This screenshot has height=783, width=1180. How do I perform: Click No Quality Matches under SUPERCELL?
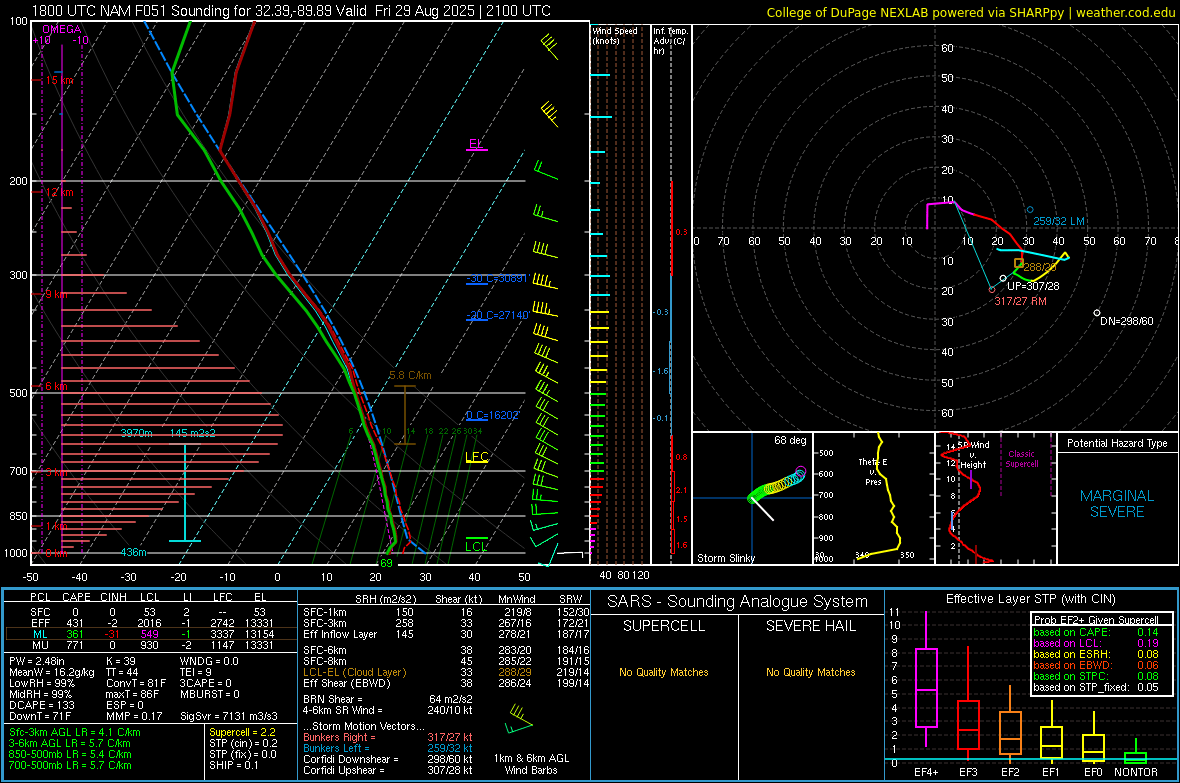664,672
